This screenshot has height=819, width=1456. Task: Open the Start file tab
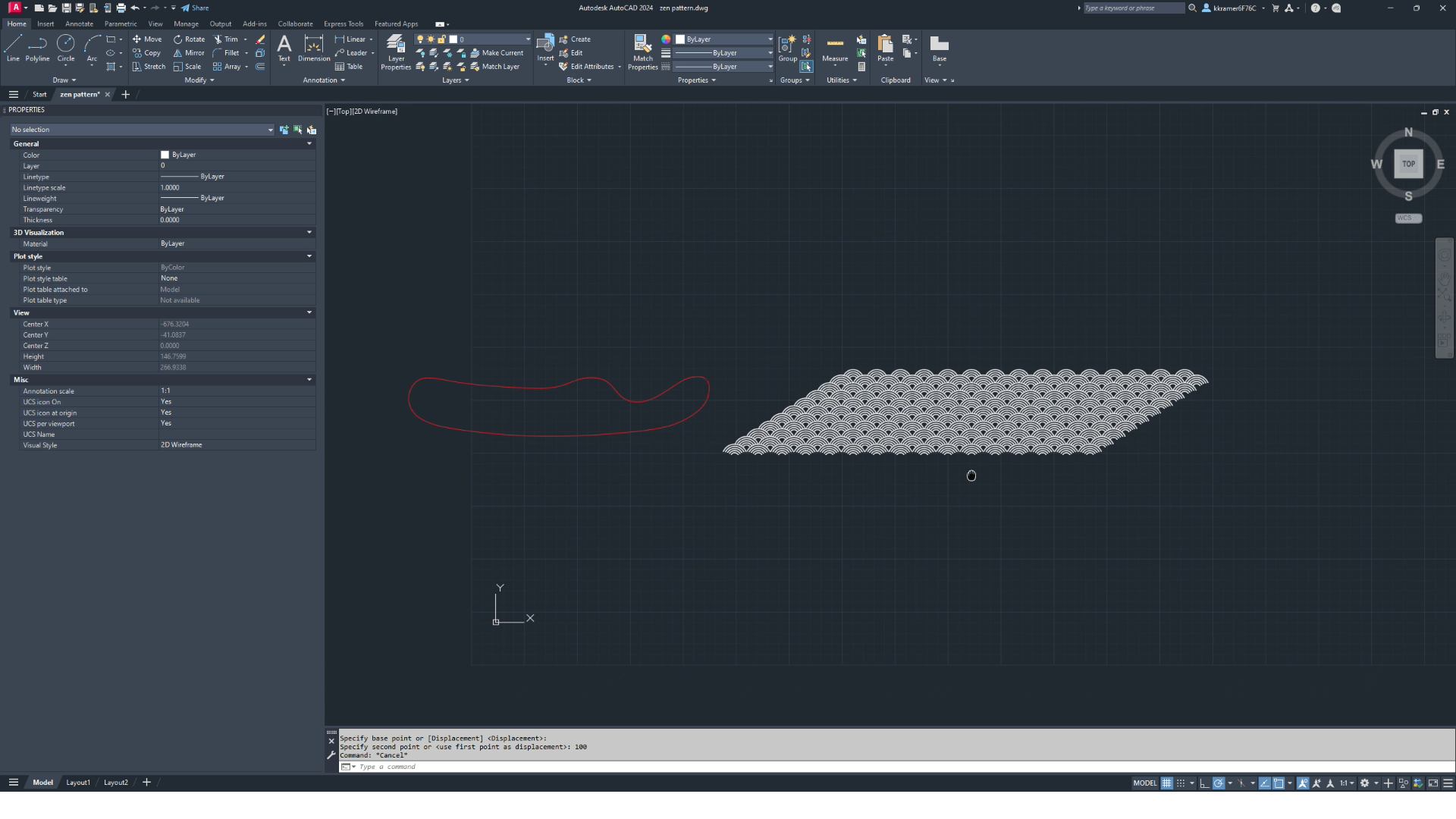pos(39,95)
